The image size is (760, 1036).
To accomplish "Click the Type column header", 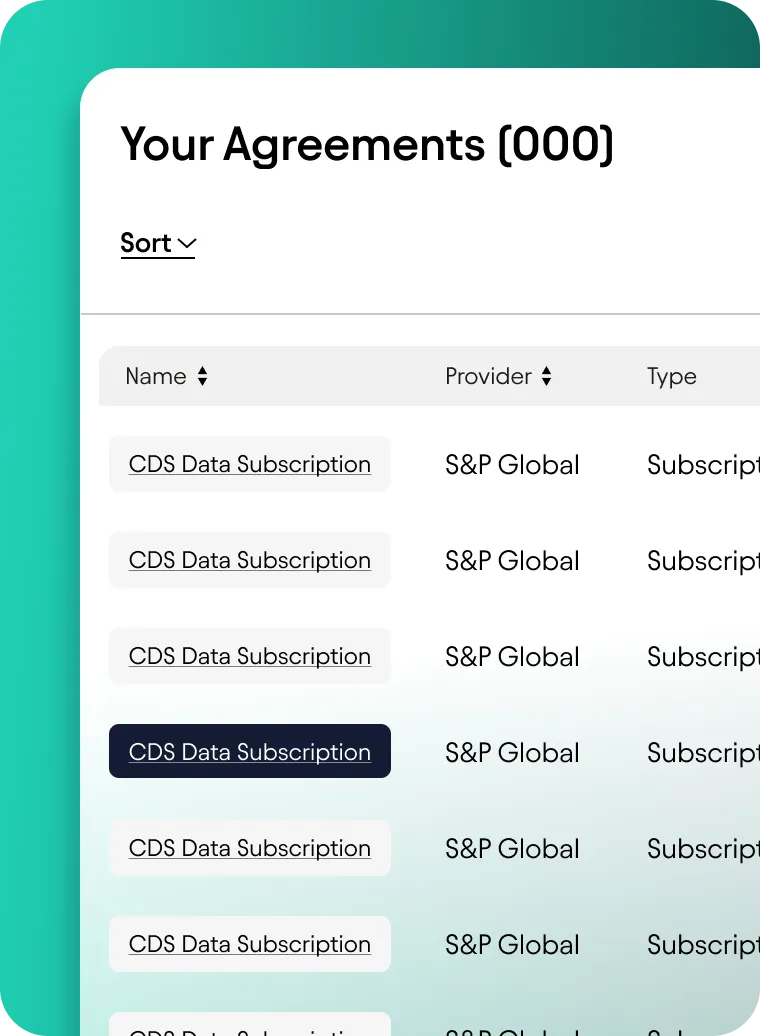I will tap(671, 377).
